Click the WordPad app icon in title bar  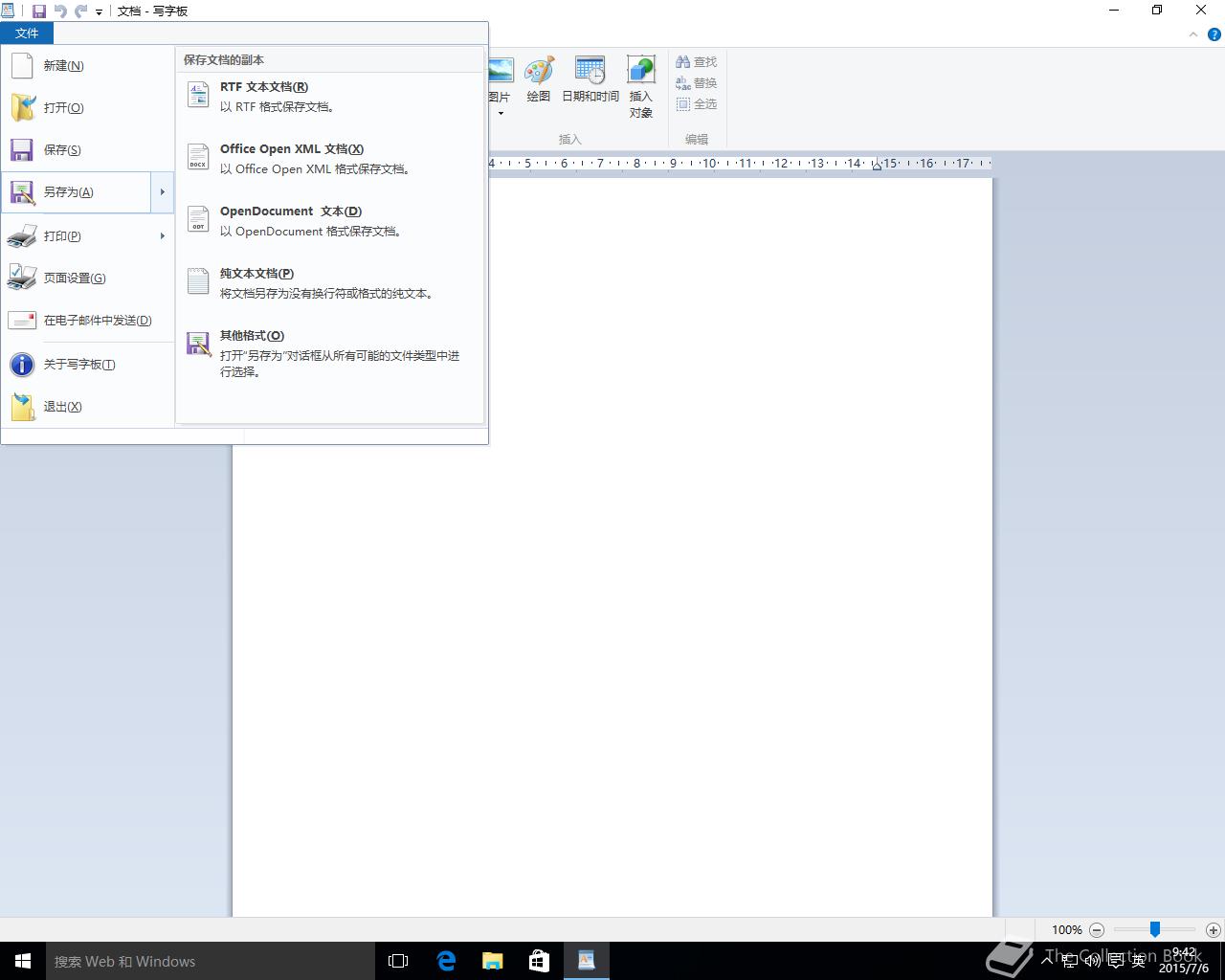coord(9,11)
